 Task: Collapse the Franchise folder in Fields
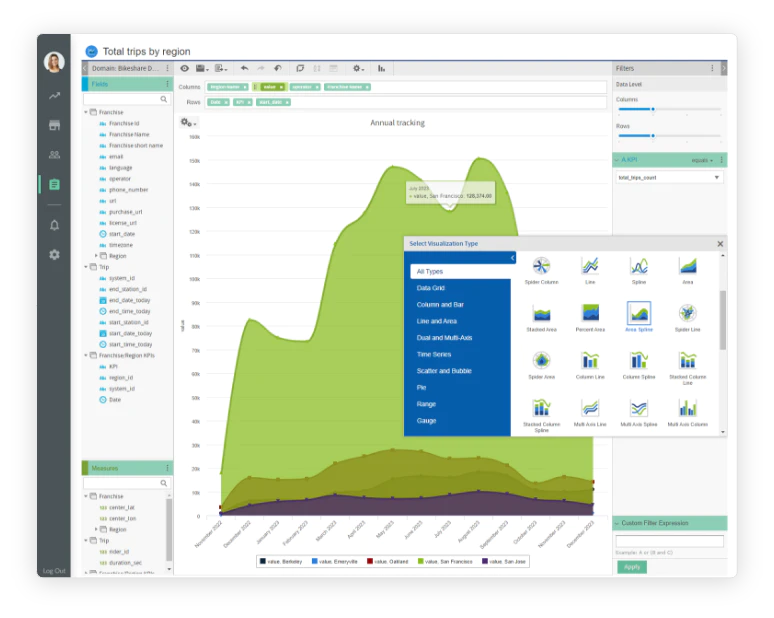coord(86,113)
